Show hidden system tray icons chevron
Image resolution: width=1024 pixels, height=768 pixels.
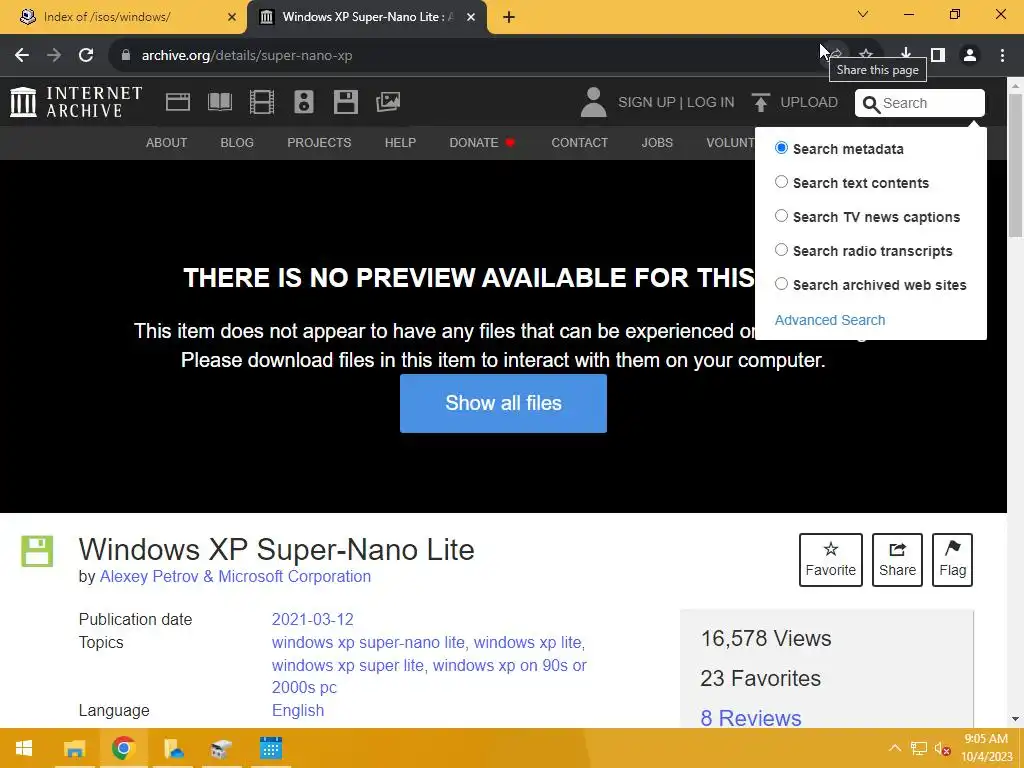pyautogui.click(x=895, y=748)
